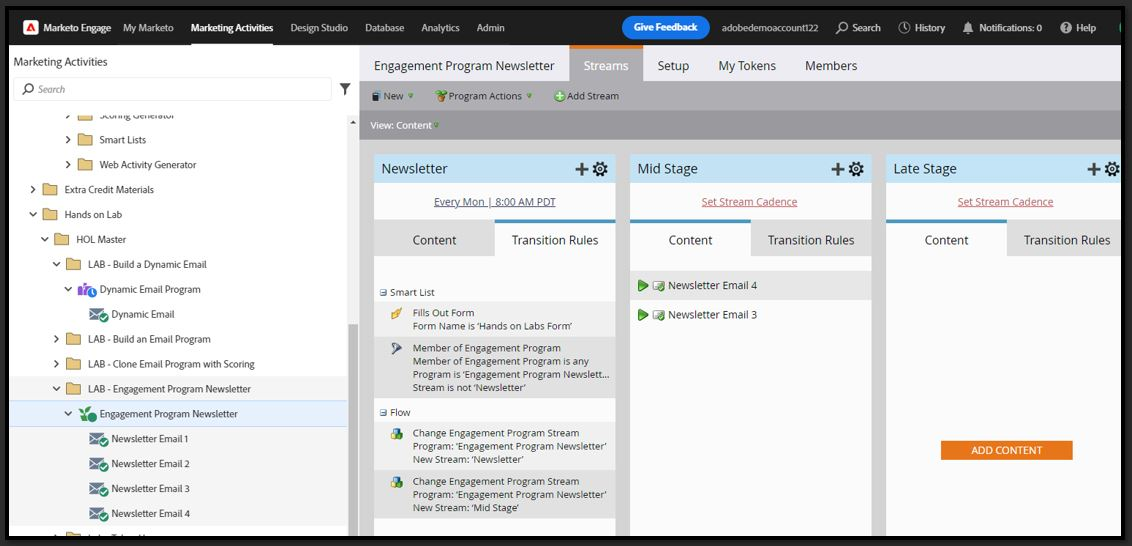Select Newsletter Email 3 in the tree
Viewport: 1132px width, 546px height.
pos(150,489)
